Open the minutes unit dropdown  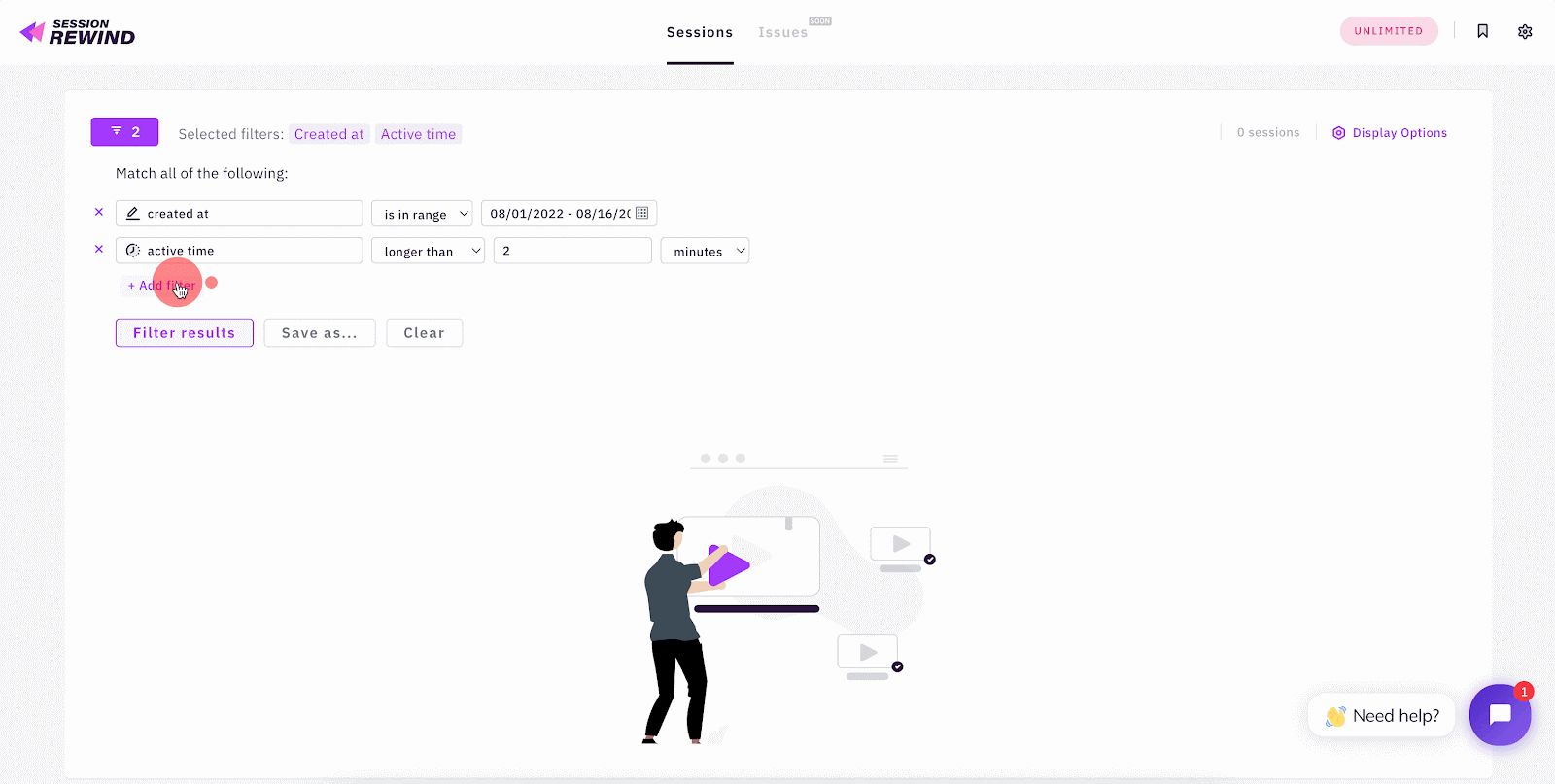[705, 251]
